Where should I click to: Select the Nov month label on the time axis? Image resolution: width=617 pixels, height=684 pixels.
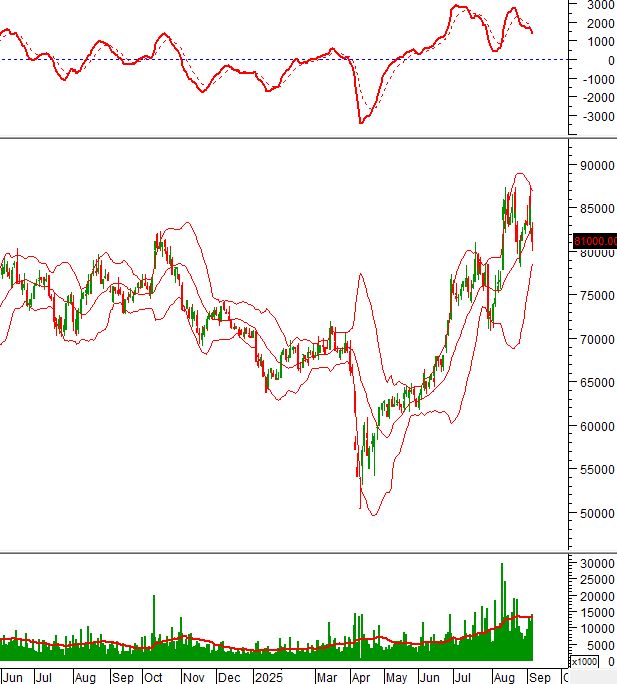[x=194, y=677]
